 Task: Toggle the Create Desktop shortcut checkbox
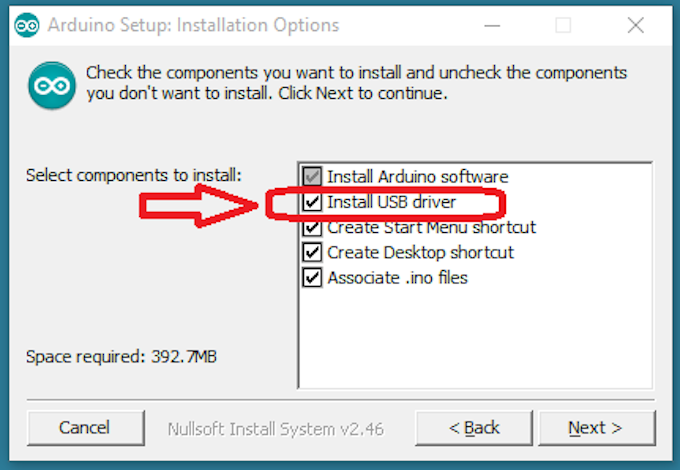(x=312, y=253)
